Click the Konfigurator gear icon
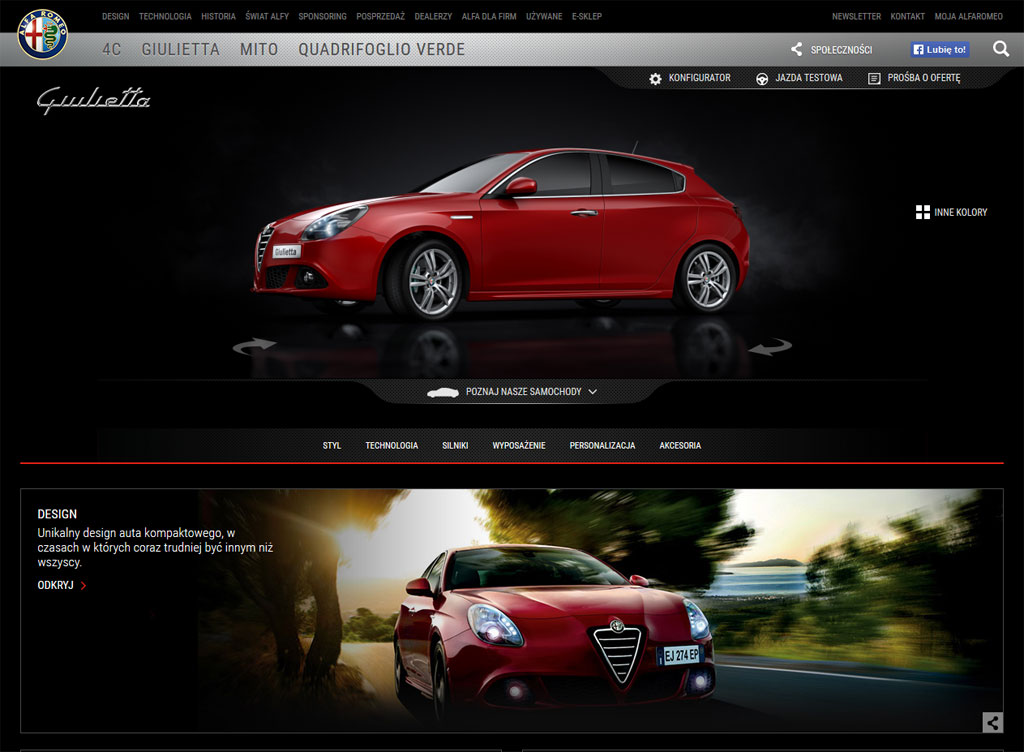 tap(655, 78)
